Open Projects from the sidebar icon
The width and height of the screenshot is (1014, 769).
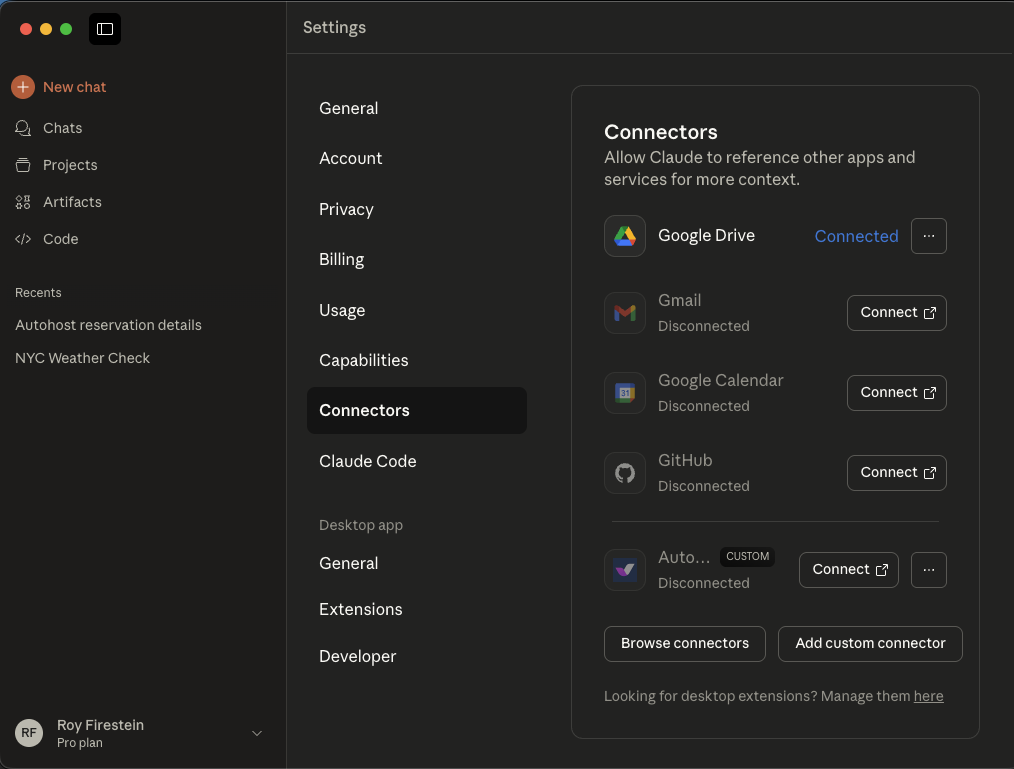pyautogui.click(x=22, y=165)
